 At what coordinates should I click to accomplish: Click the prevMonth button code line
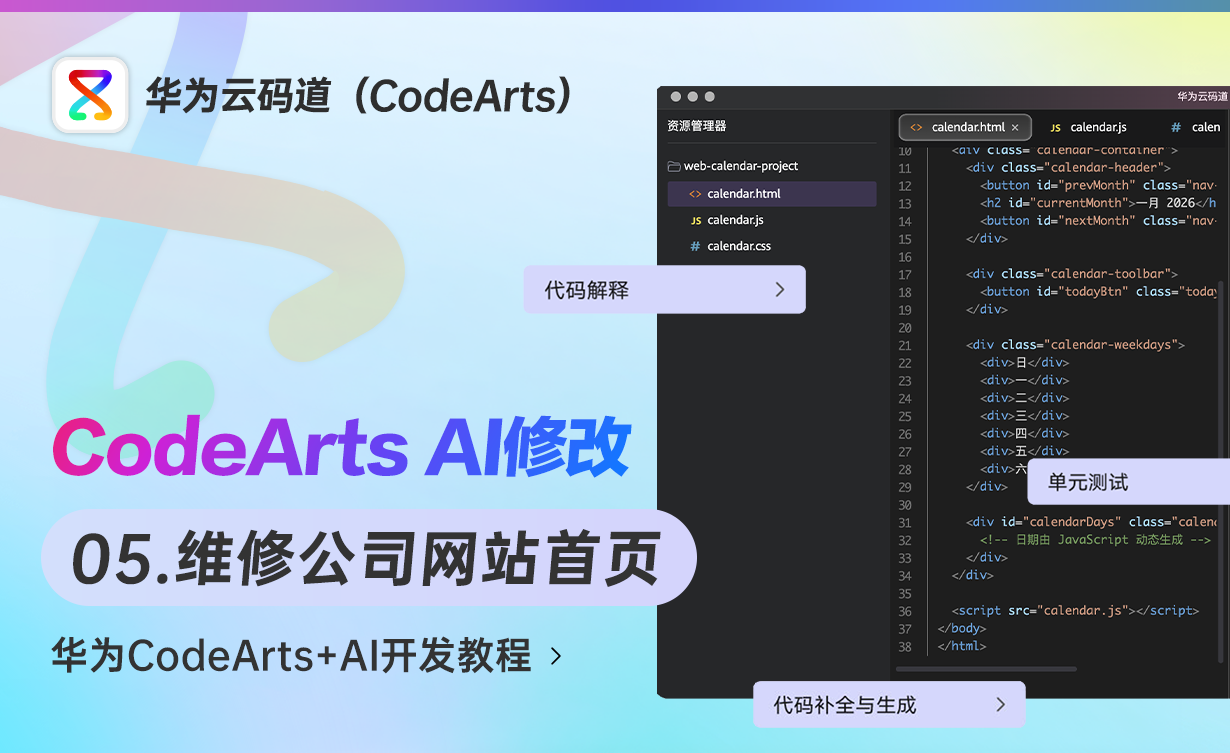[x=1098, y=185]
